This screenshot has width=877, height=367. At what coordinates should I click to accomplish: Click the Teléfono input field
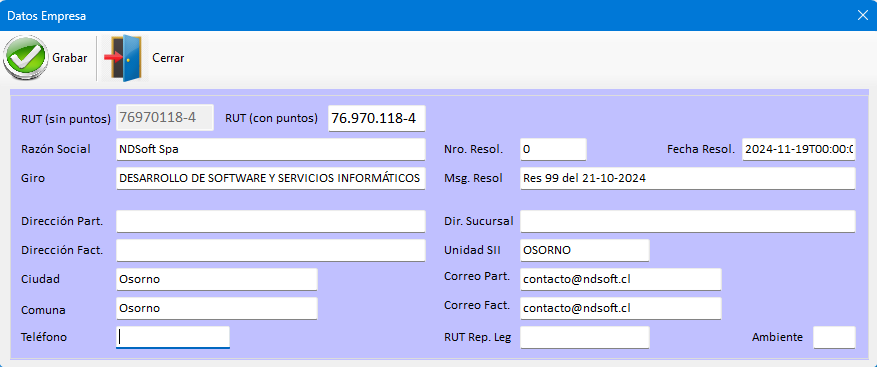click(x=173, y=337)
